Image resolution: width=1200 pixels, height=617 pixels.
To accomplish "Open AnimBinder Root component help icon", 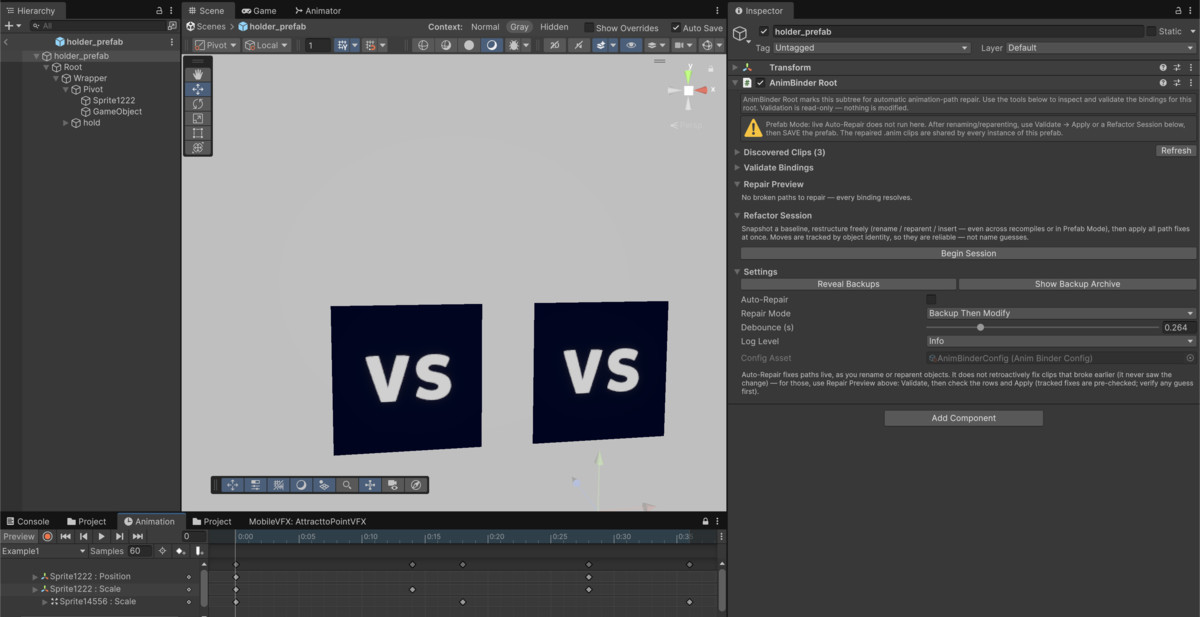I will pos(1163,83).
